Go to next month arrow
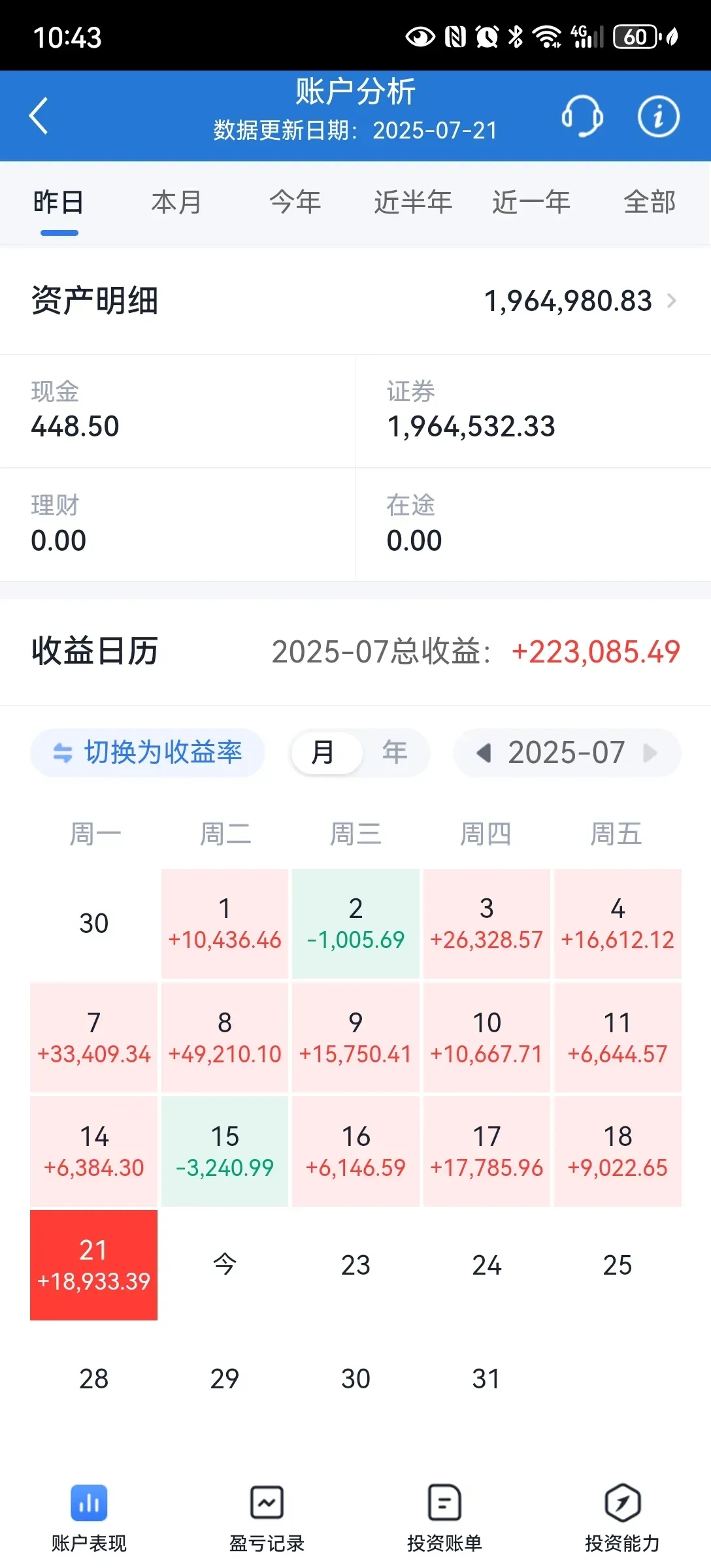The image size is (711, 1568). click(650, 753)
